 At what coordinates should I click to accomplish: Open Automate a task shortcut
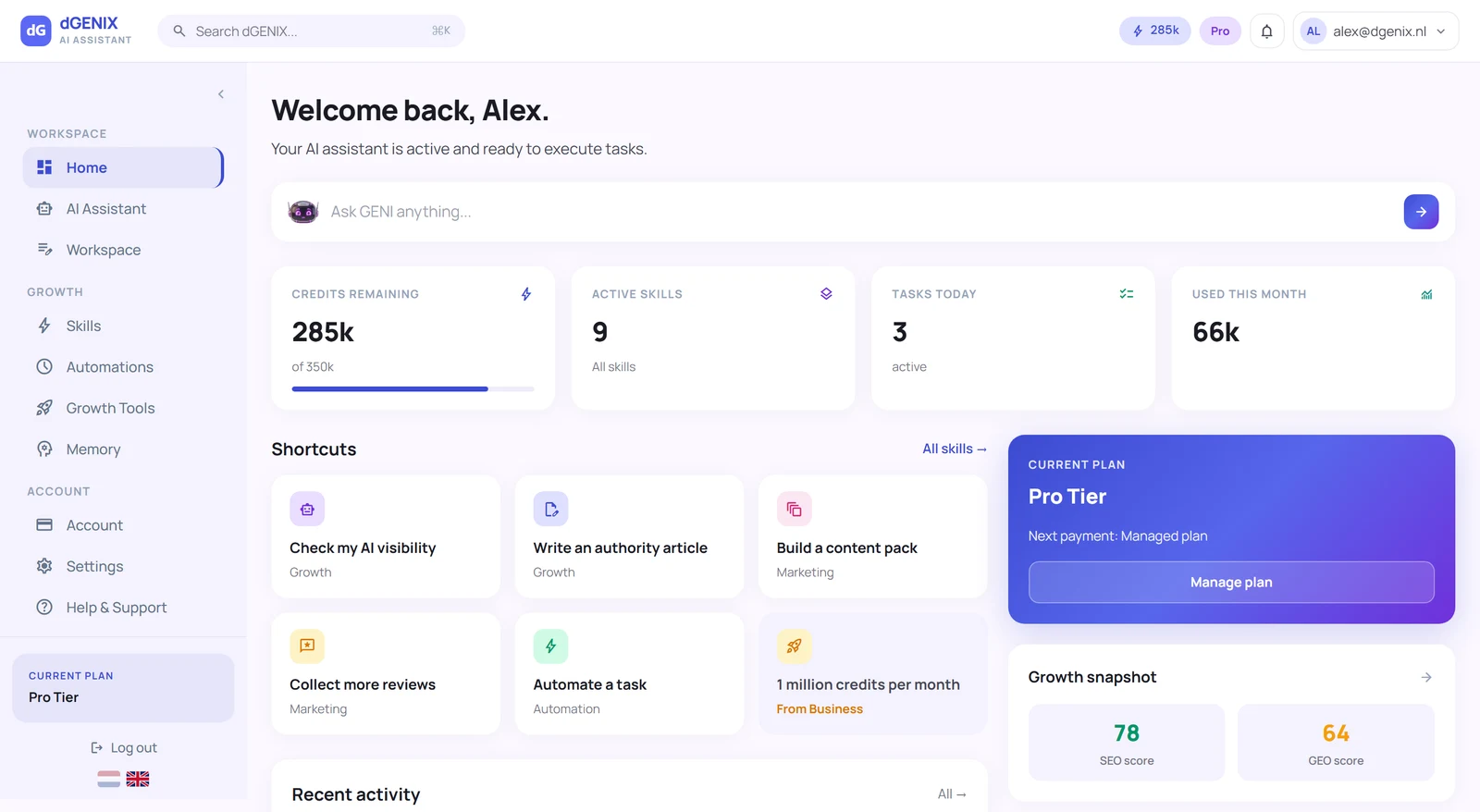tap(629, 673)
